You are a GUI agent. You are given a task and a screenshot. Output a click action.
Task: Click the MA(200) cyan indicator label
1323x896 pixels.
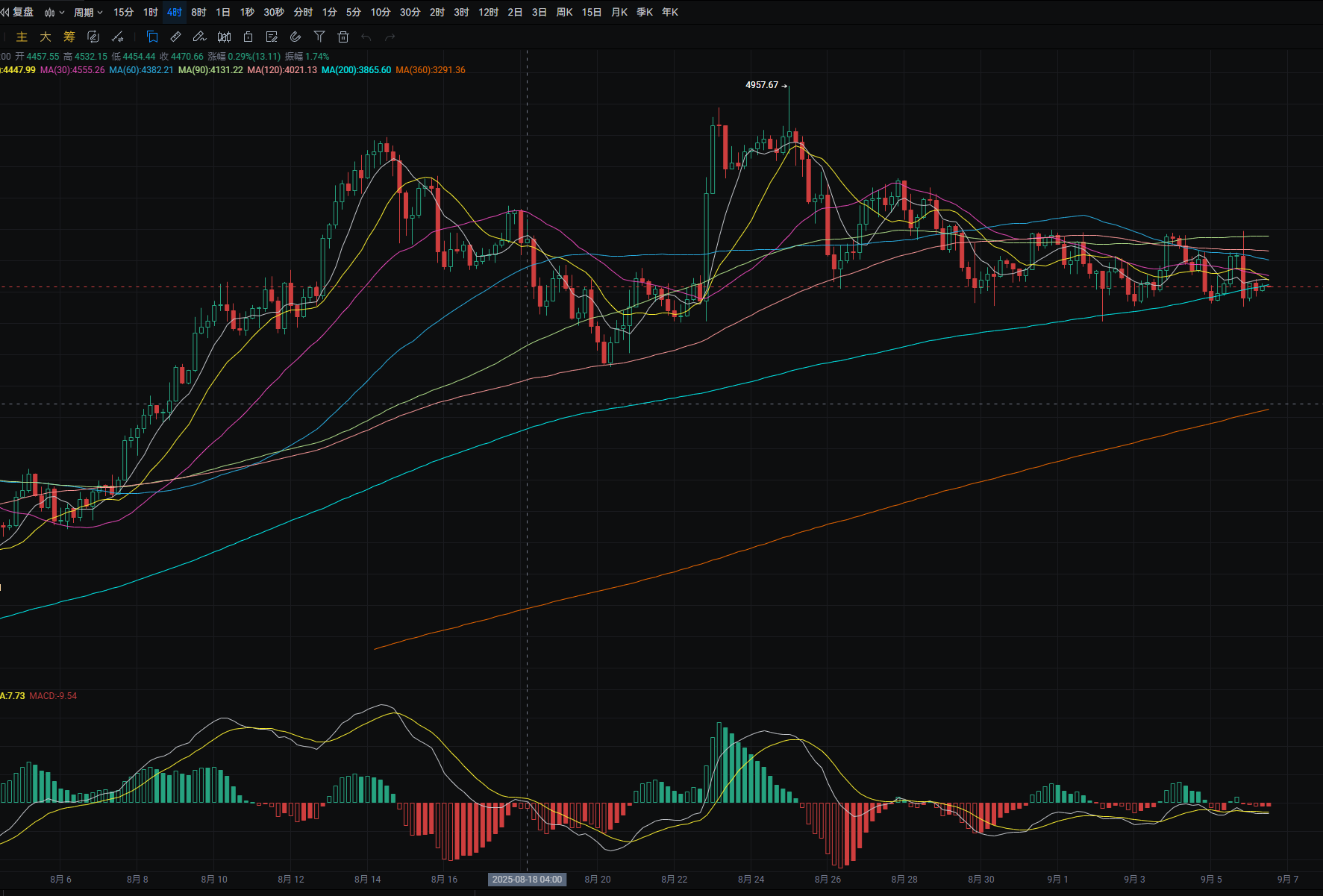(x=356, y=70)
